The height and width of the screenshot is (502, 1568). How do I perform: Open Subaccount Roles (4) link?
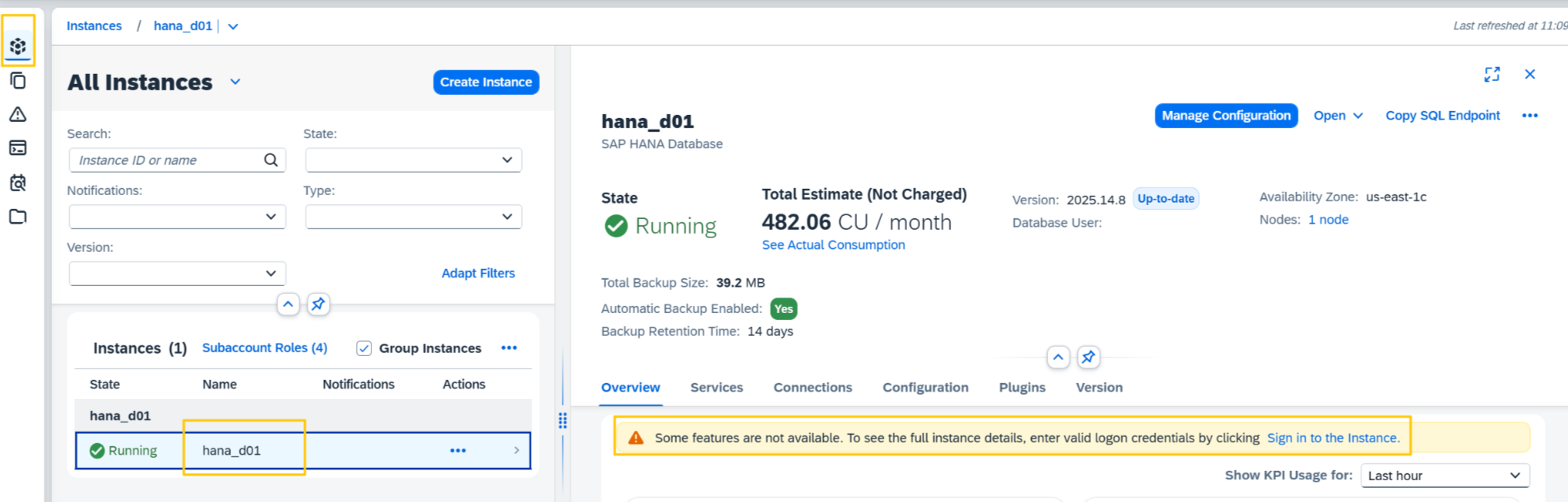(x=264, y=348)
